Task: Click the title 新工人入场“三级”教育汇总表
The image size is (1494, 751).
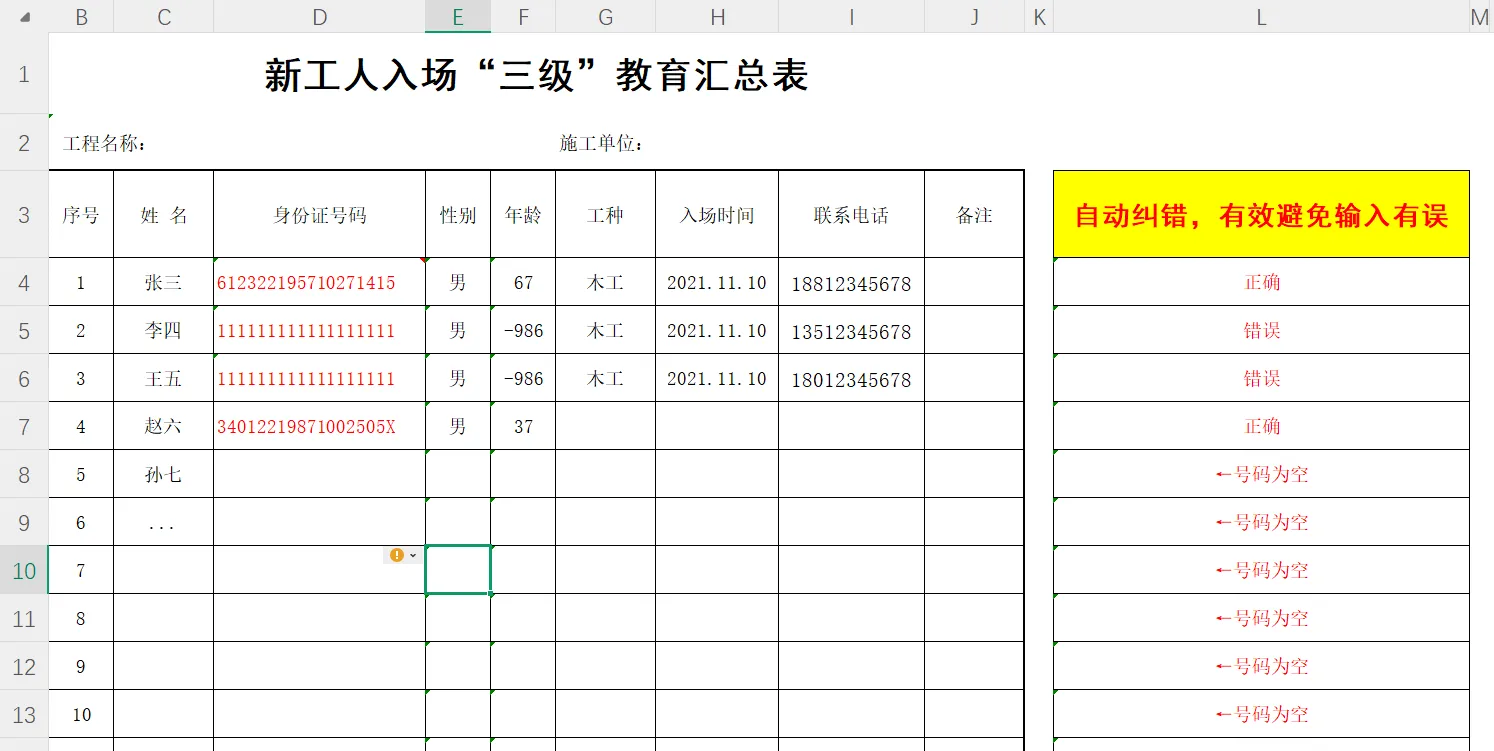Action: tap(536, 75)
